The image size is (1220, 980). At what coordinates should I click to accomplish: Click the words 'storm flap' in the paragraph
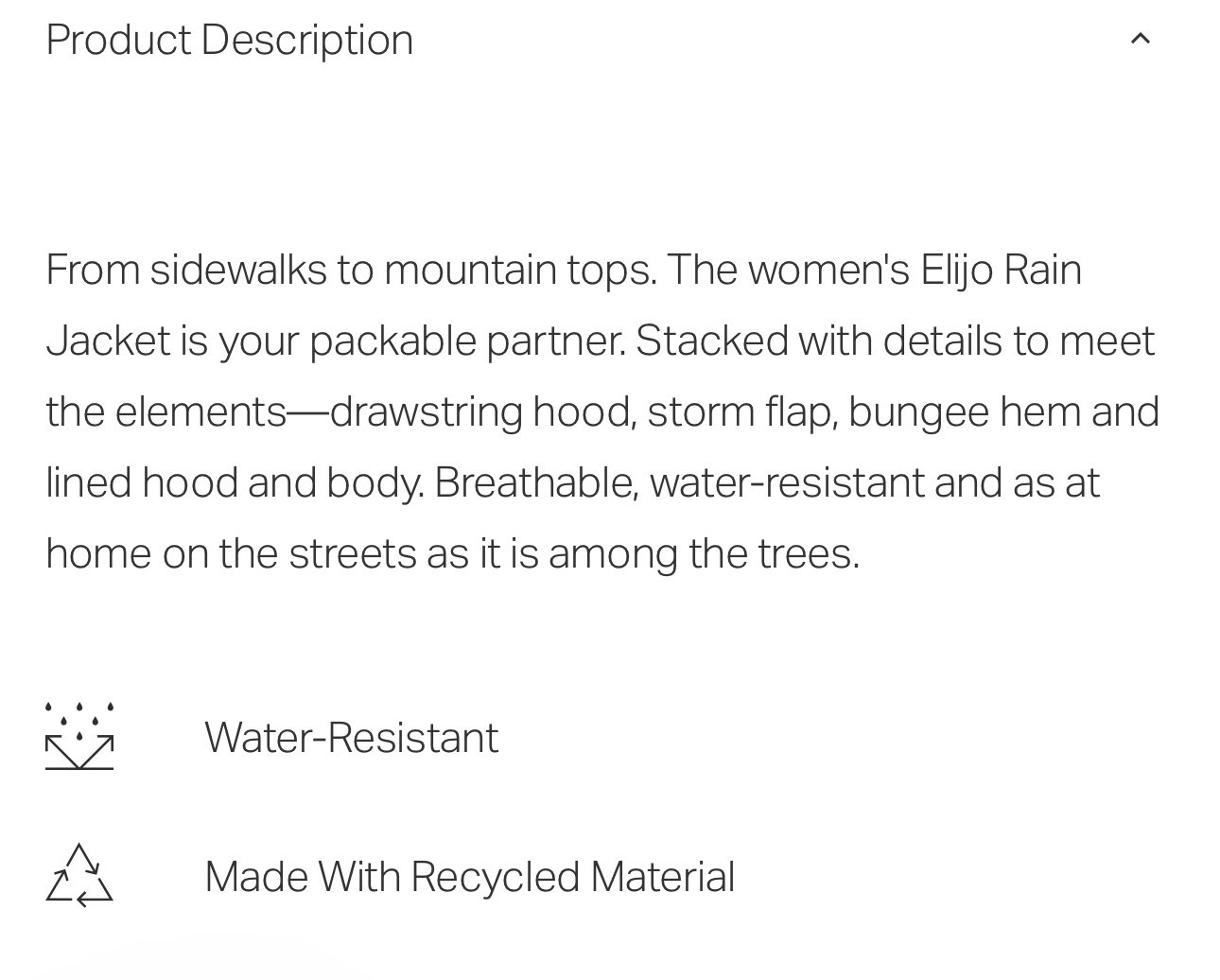pos(741,412)
